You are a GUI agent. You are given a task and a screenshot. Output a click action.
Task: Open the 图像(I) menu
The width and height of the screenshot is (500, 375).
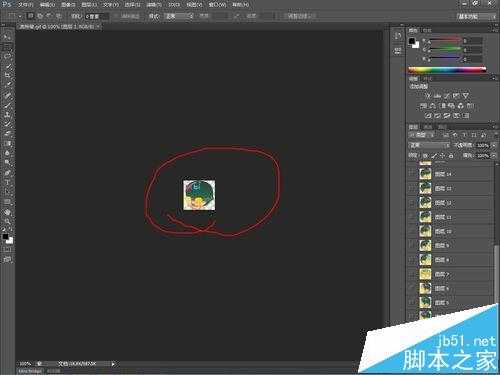pos(68,5)
